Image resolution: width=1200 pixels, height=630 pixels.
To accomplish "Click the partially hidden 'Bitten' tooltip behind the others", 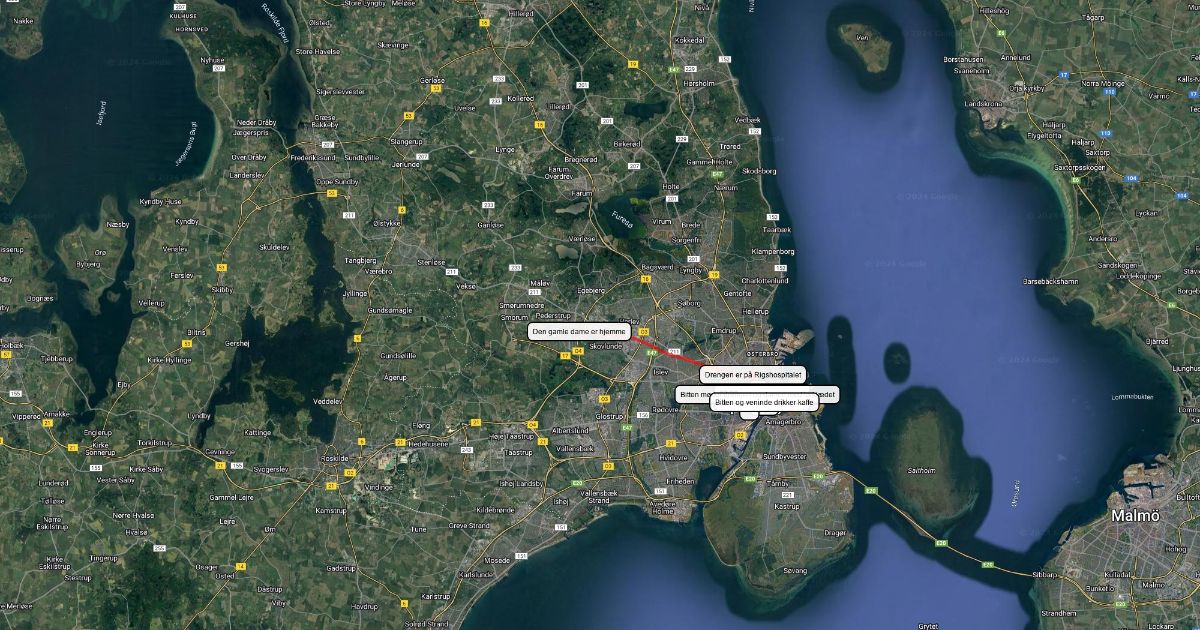I will click(x=692, y=394).
